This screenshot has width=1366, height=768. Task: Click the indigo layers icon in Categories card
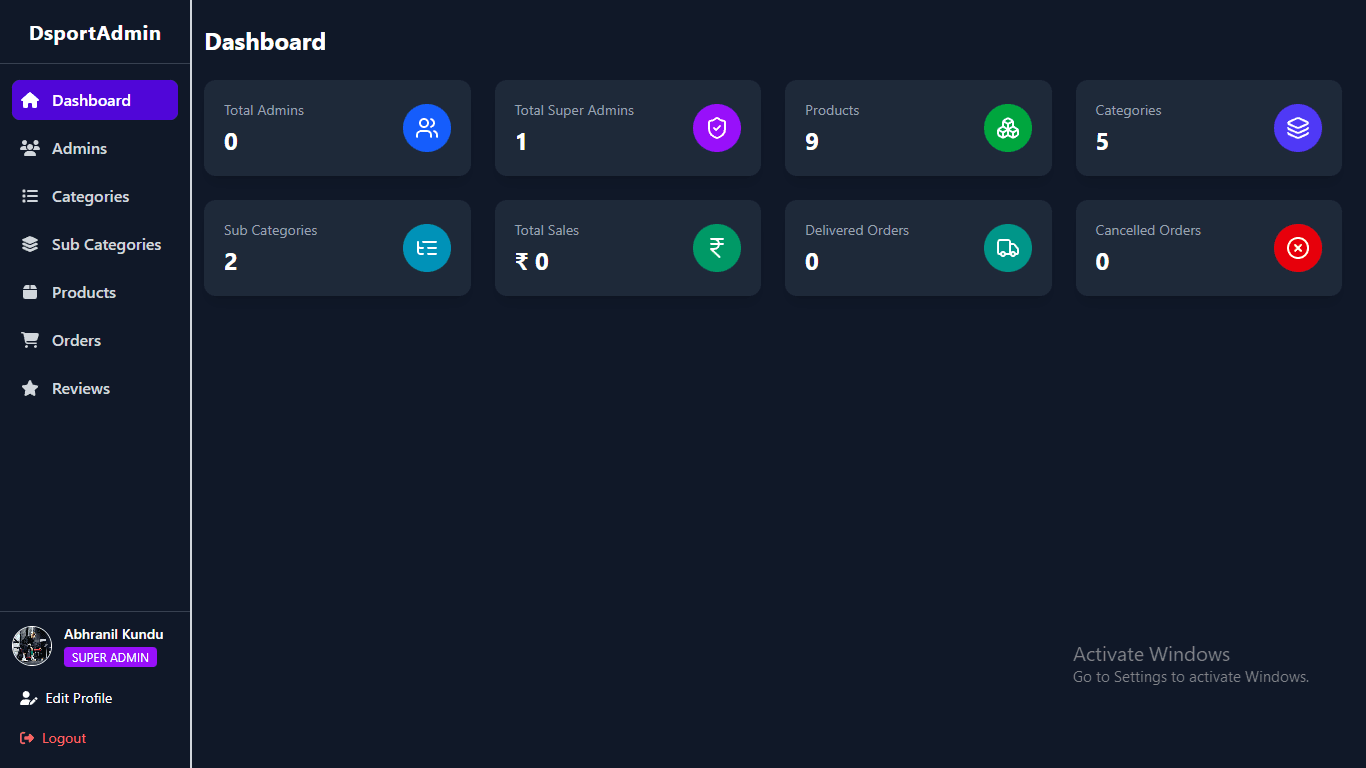point(1298,128)
